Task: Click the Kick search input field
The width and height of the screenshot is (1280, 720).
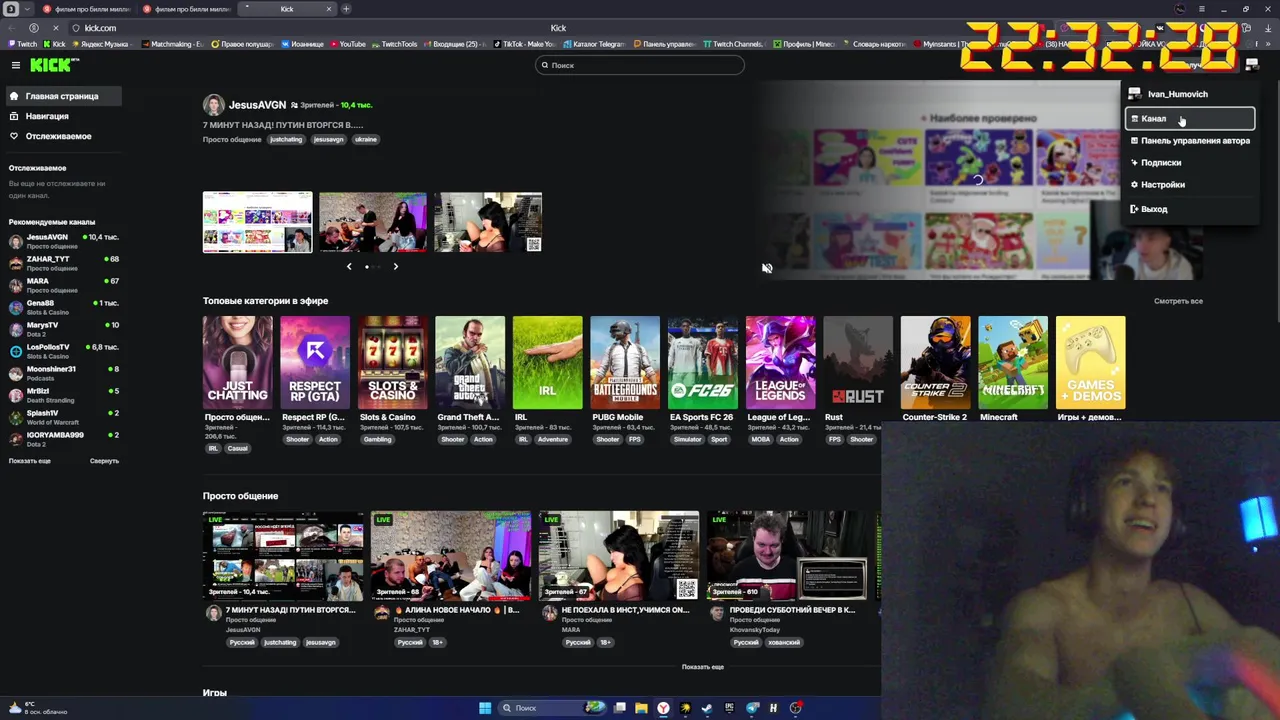Action: click(640, 65)
